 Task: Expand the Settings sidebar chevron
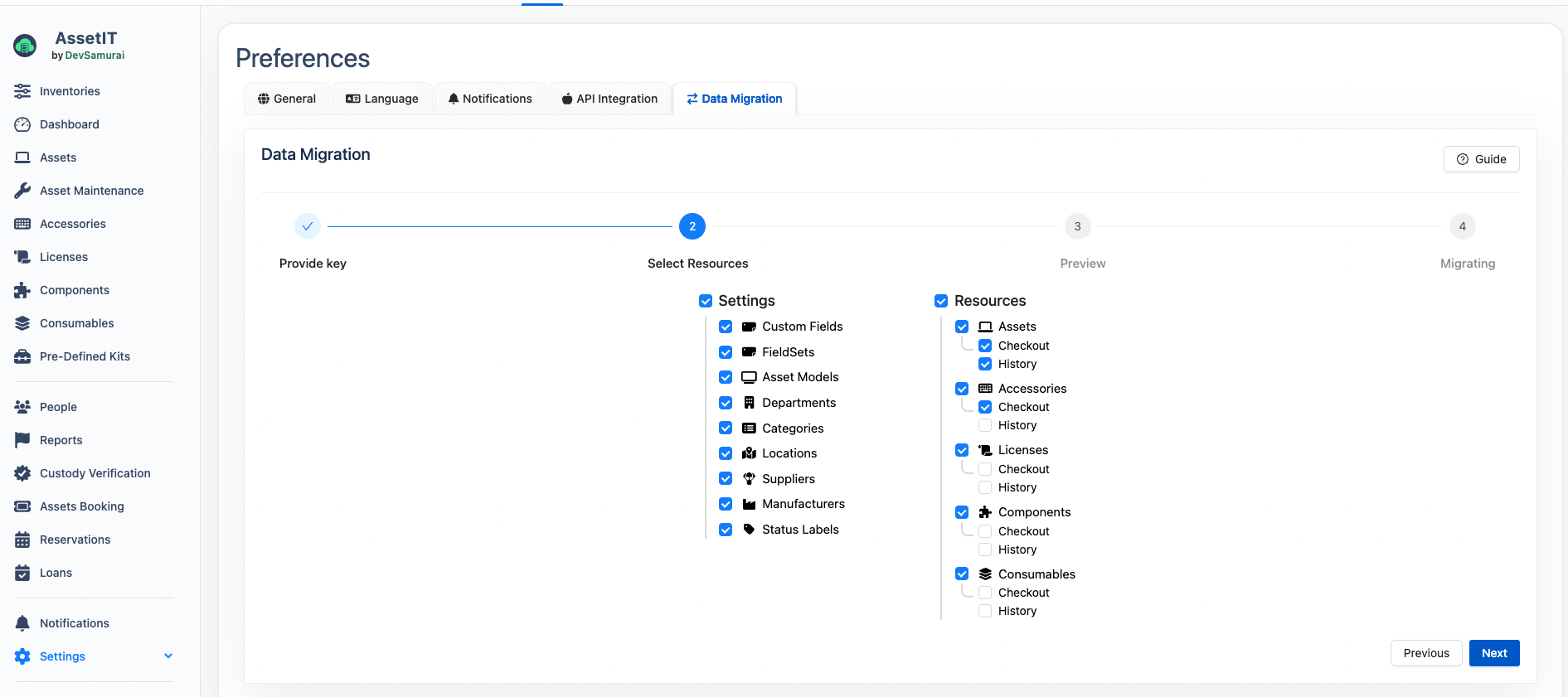[168, 656]
